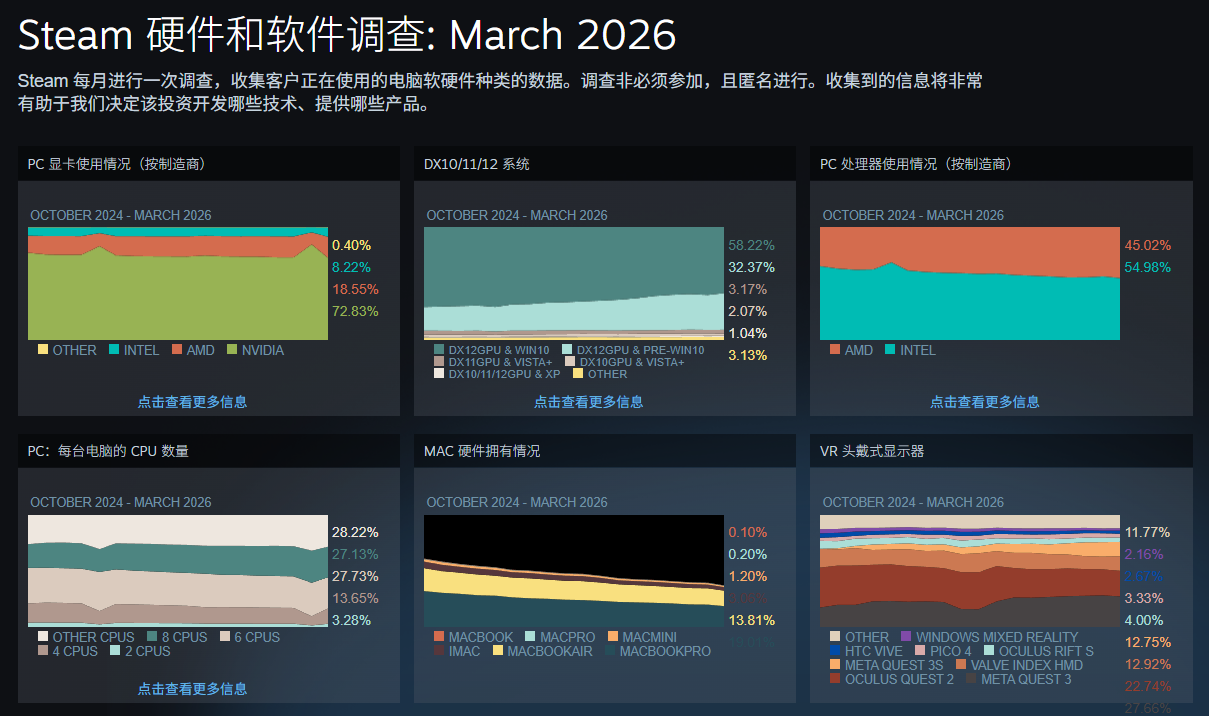Click the DX10/11/12 系统 panel title
1209x716 pixels.
tap(477, 164)
